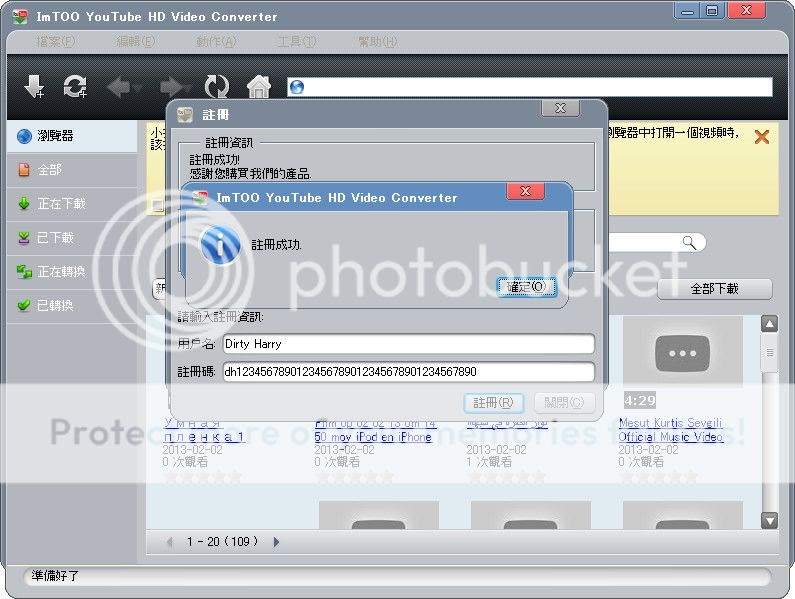Open the 動作(A) menu

click(x=216, y=42)
